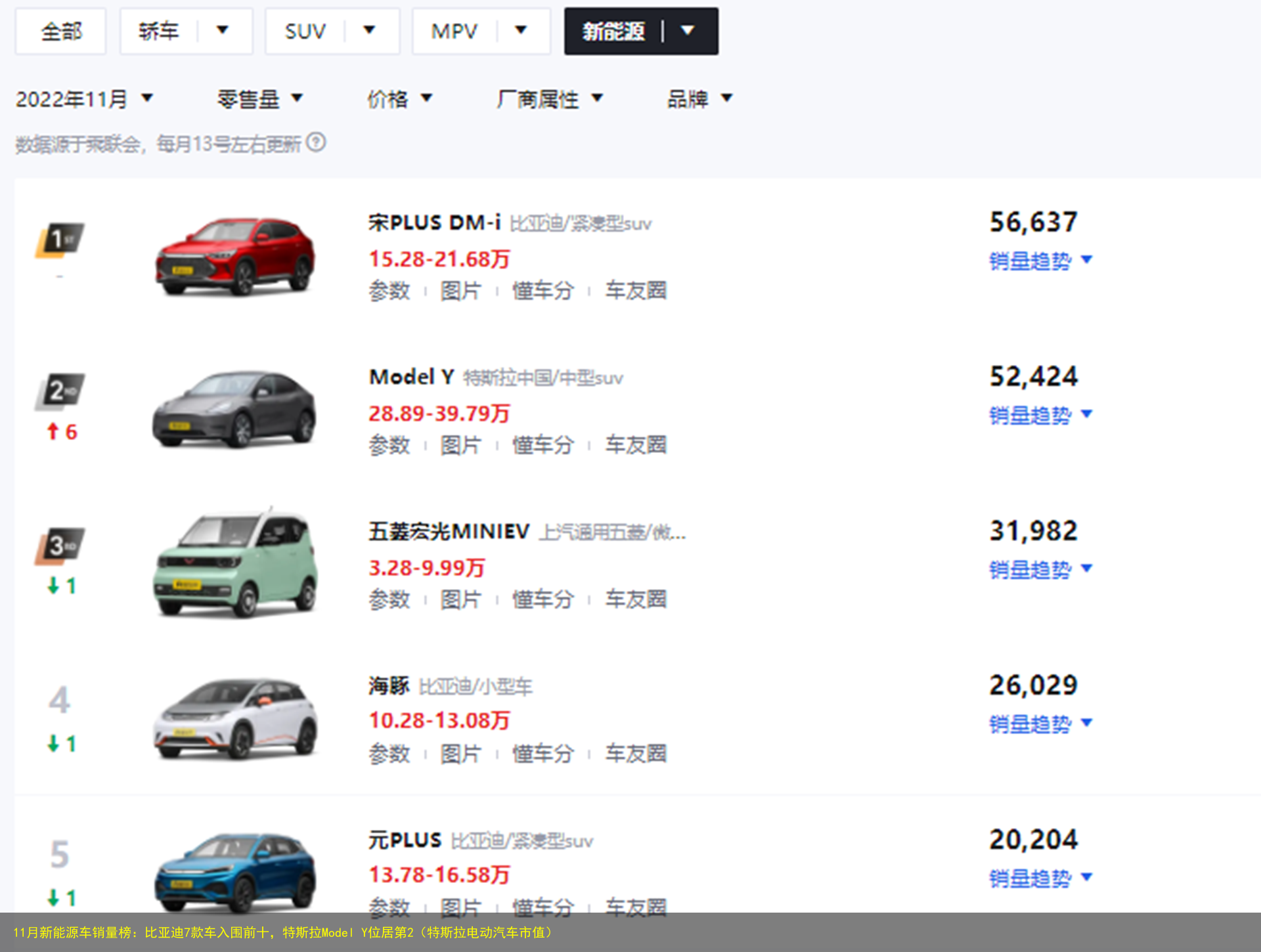
Task: Open 车友圈 for 海豚
Action: (636, 753)
